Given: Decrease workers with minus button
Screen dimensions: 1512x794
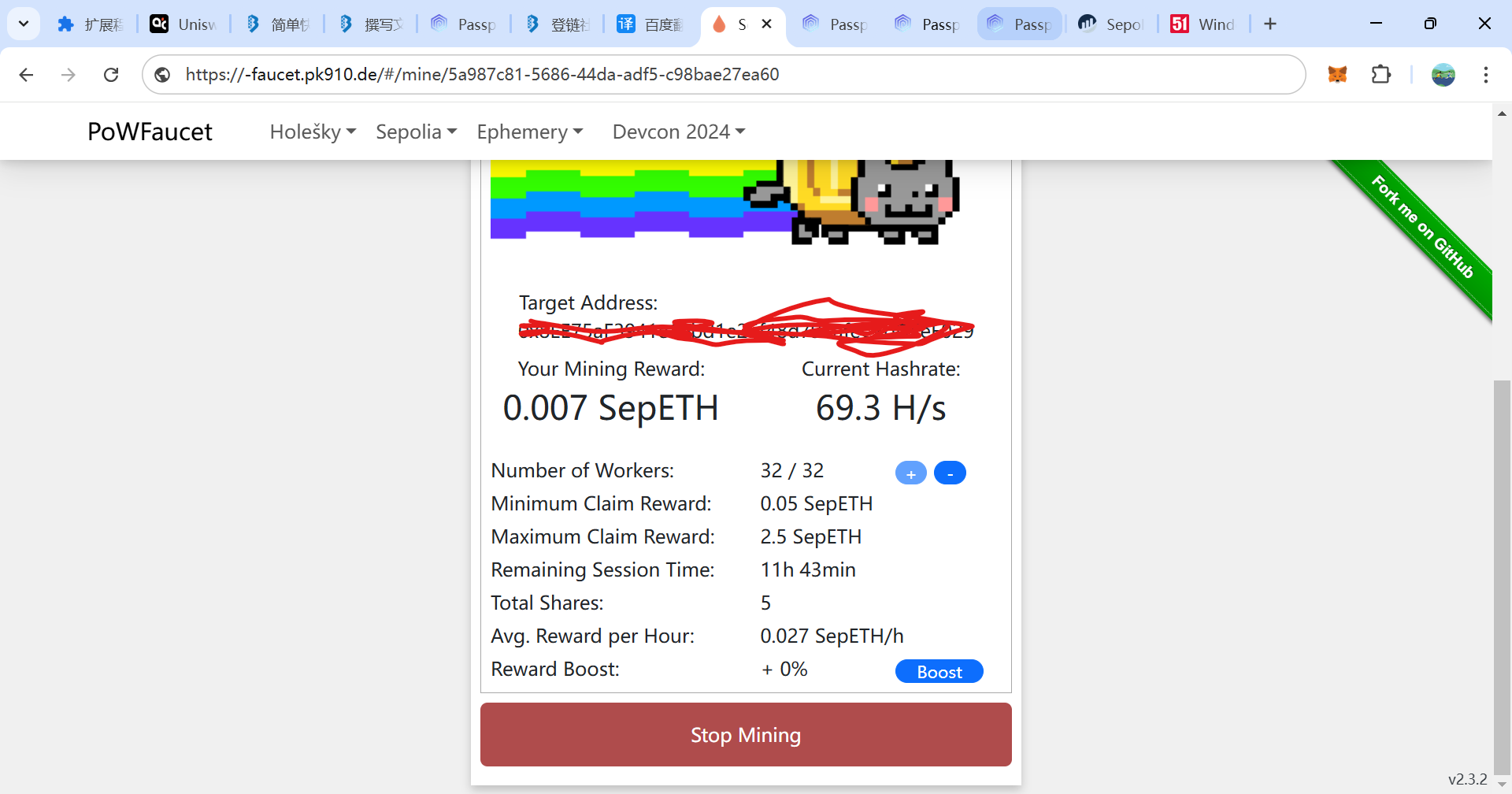Looking at the screenshot, I should [950, 473].
